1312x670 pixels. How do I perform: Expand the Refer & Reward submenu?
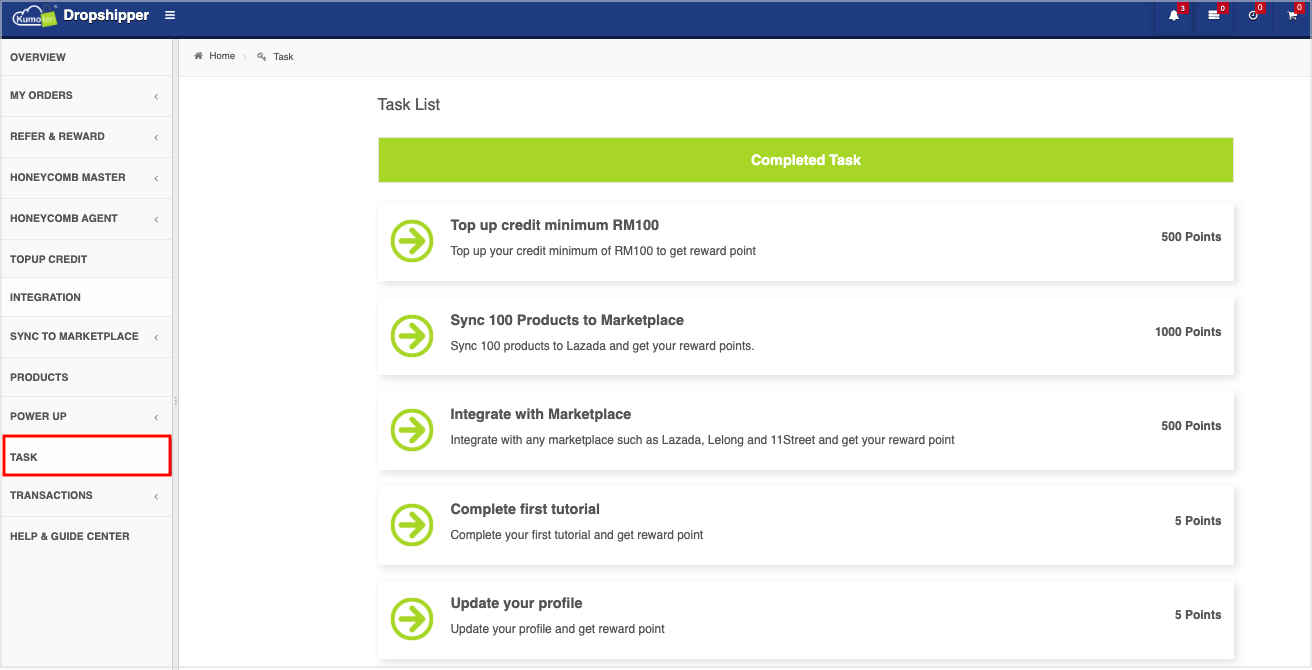[86, 137]
